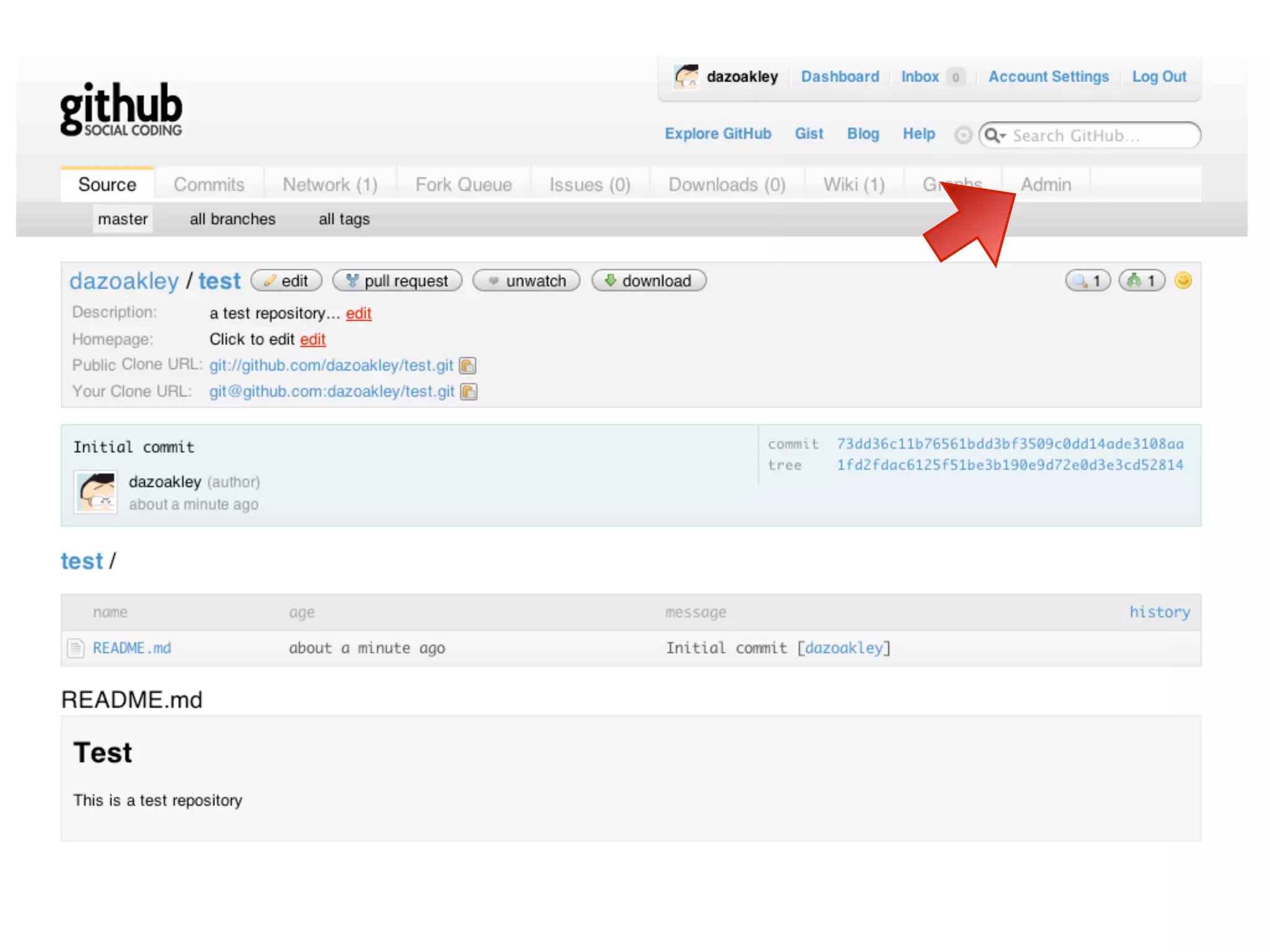Copy Your Clone URL clipboard icon
Viewport: 1270px width, 952px height.
[x=469, y=392]
